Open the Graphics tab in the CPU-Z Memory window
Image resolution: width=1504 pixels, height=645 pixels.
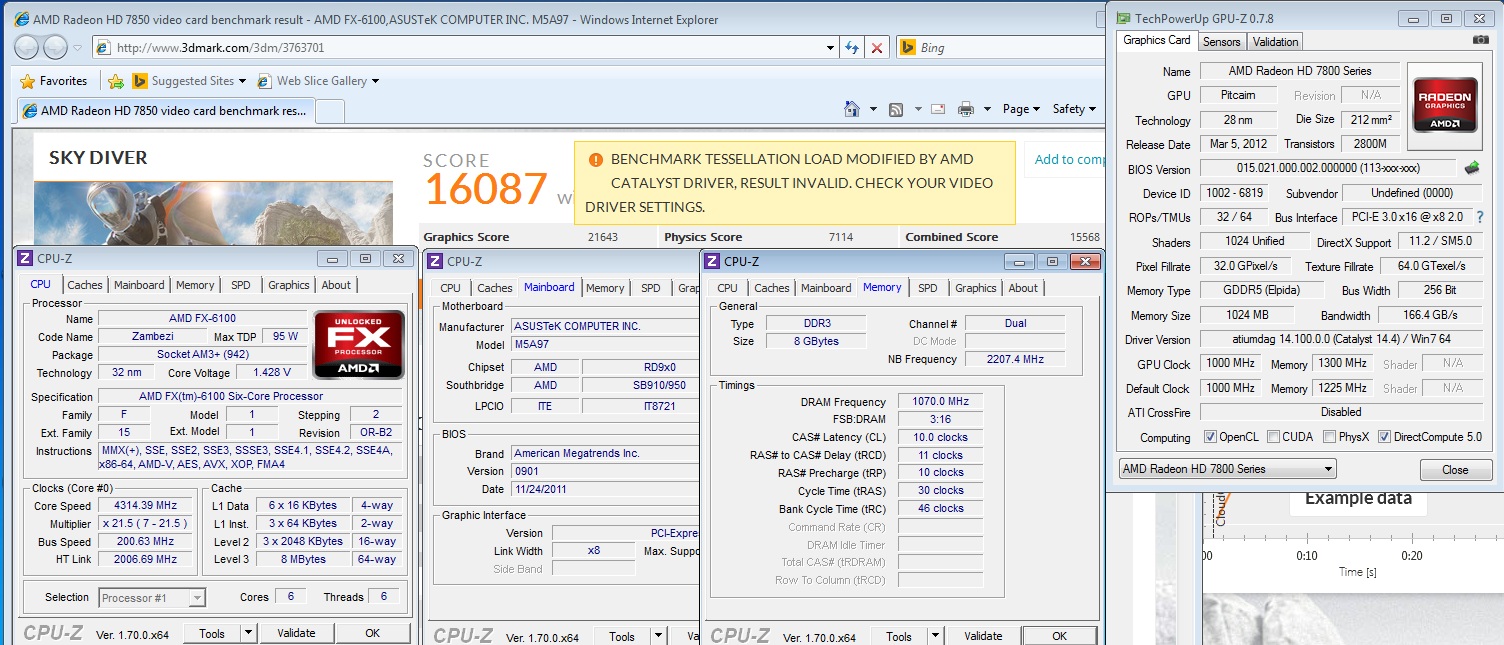coord(975,288)
